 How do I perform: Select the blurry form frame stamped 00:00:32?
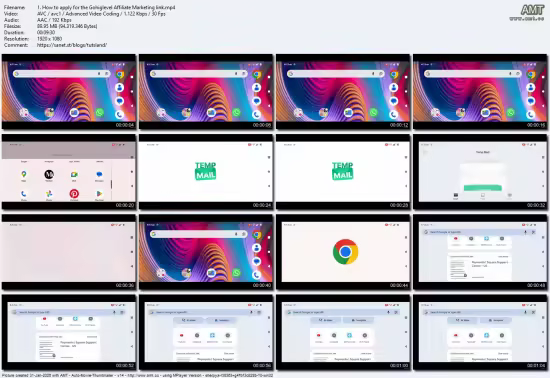tap(480, 172)
